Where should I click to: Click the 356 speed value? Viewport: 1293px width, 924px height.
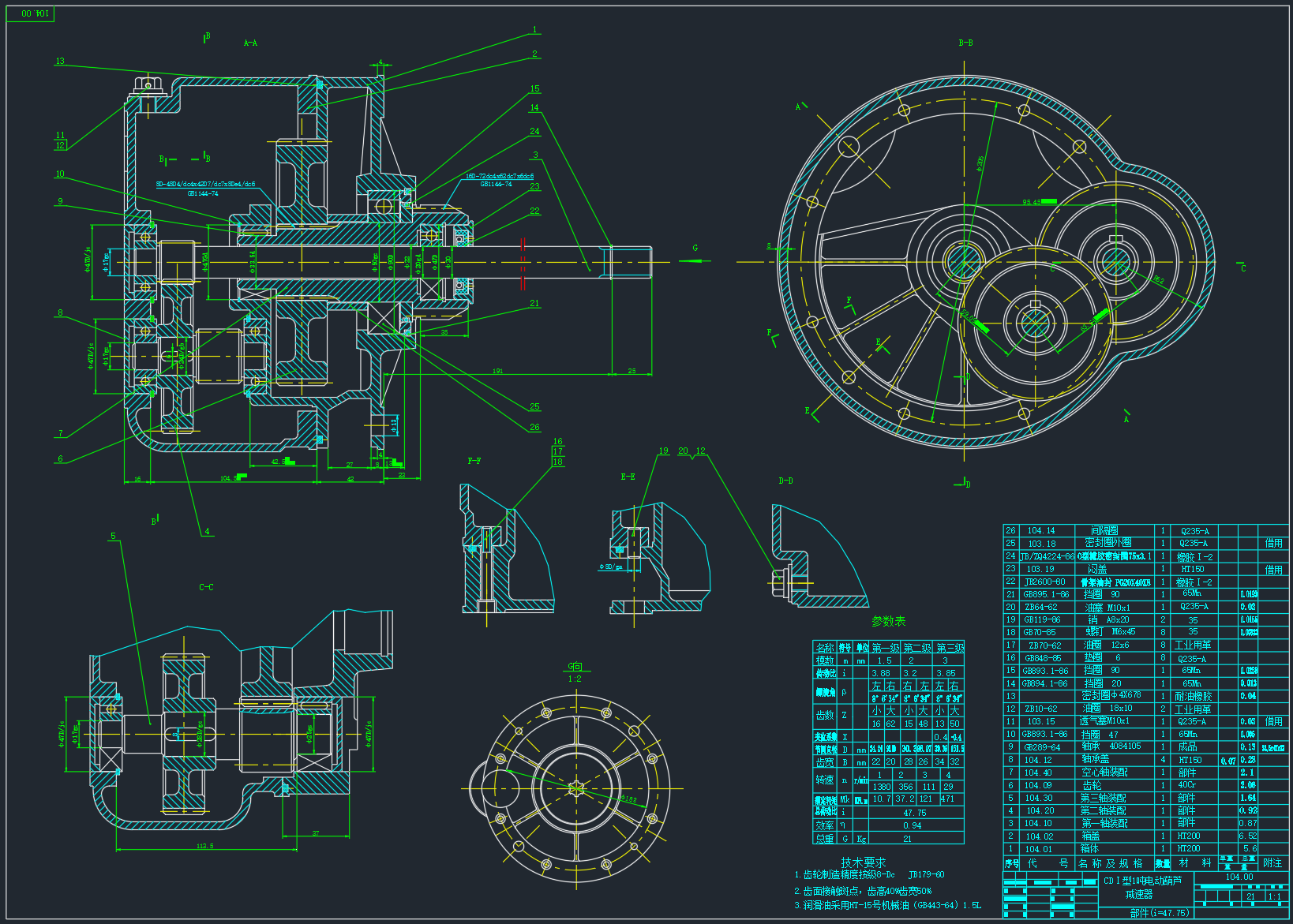pyautogui.click(x=905, y=787)
